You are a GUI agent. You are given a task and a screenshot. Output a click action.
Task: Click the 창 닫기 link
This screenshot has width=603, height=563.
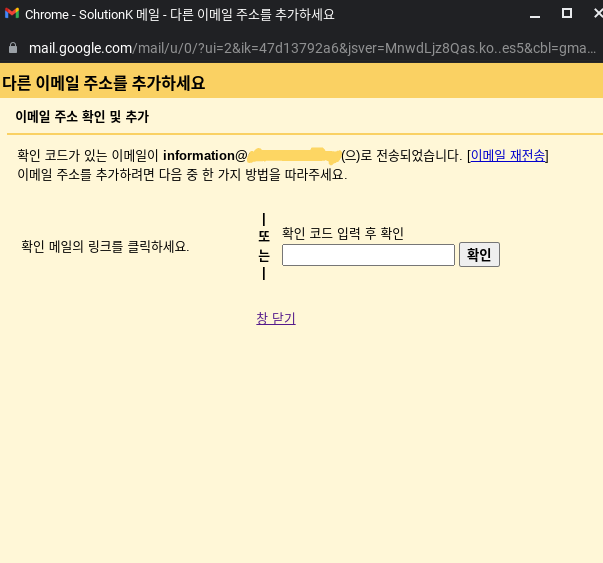(x=276, y=318)
